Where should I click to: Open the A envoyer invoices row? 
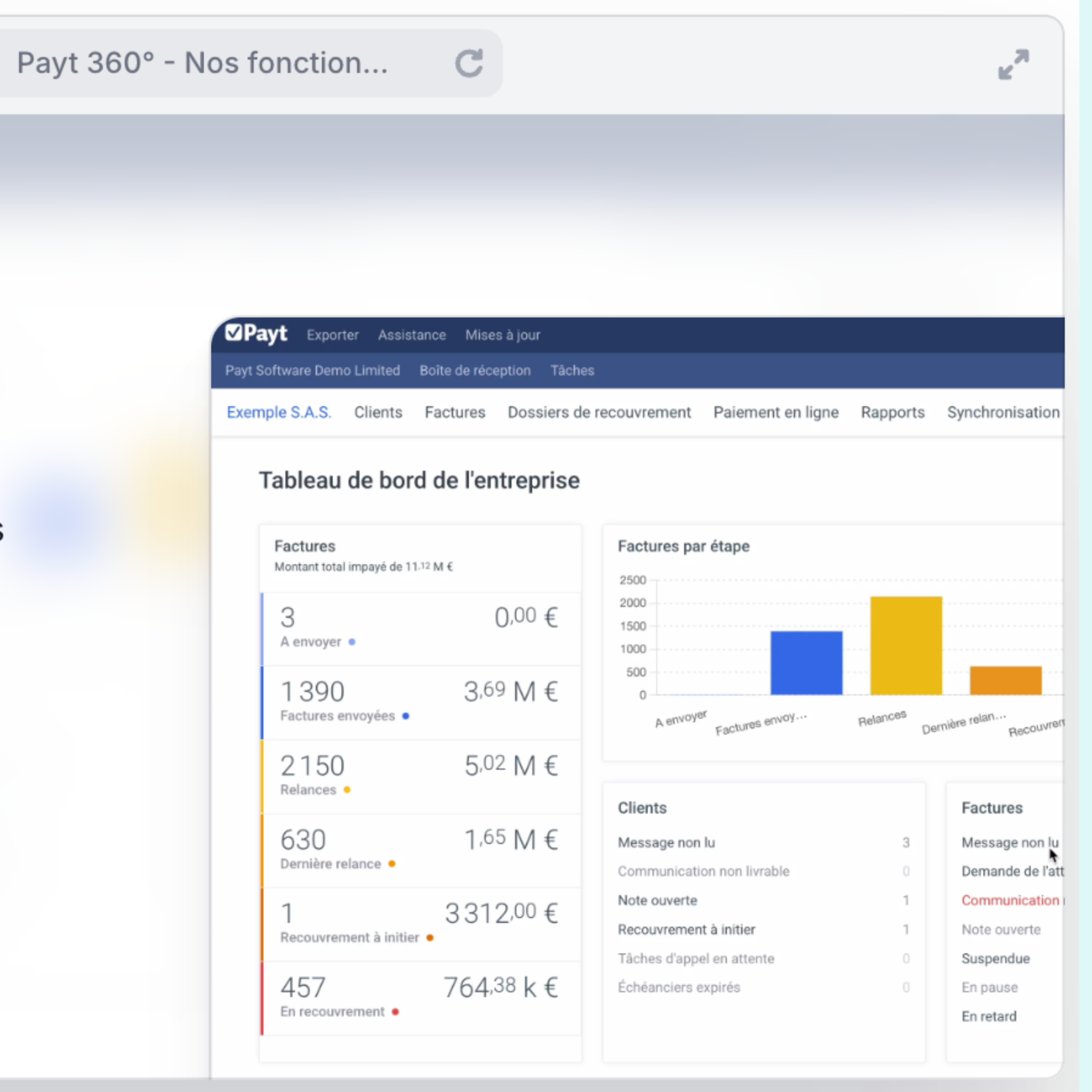(421, 629)
